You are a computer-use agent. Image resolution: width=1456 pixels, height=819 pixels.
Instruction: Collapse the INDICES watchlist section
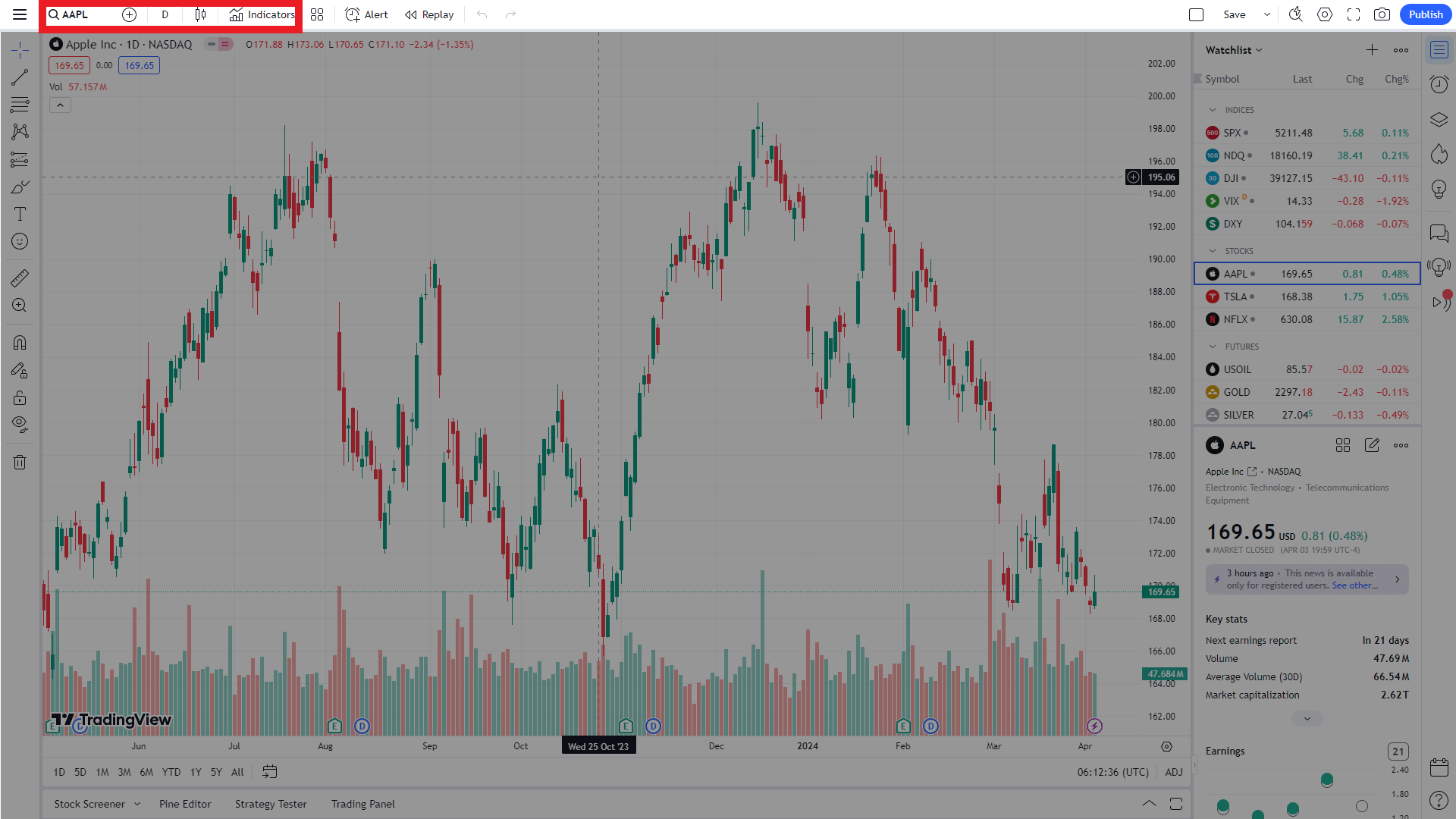(1213, 110)
